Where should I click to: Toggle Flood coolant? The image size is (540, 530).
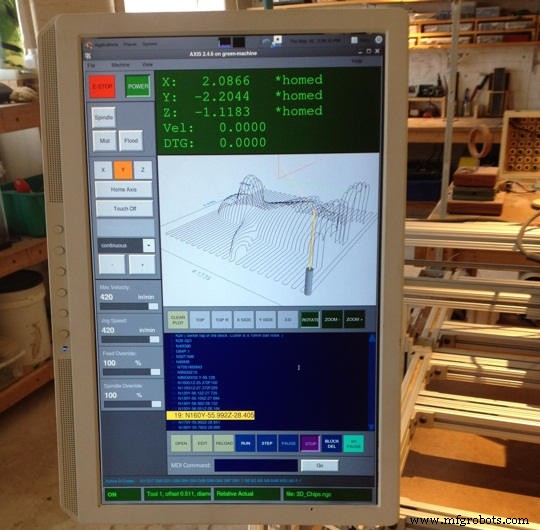point(131,141)
